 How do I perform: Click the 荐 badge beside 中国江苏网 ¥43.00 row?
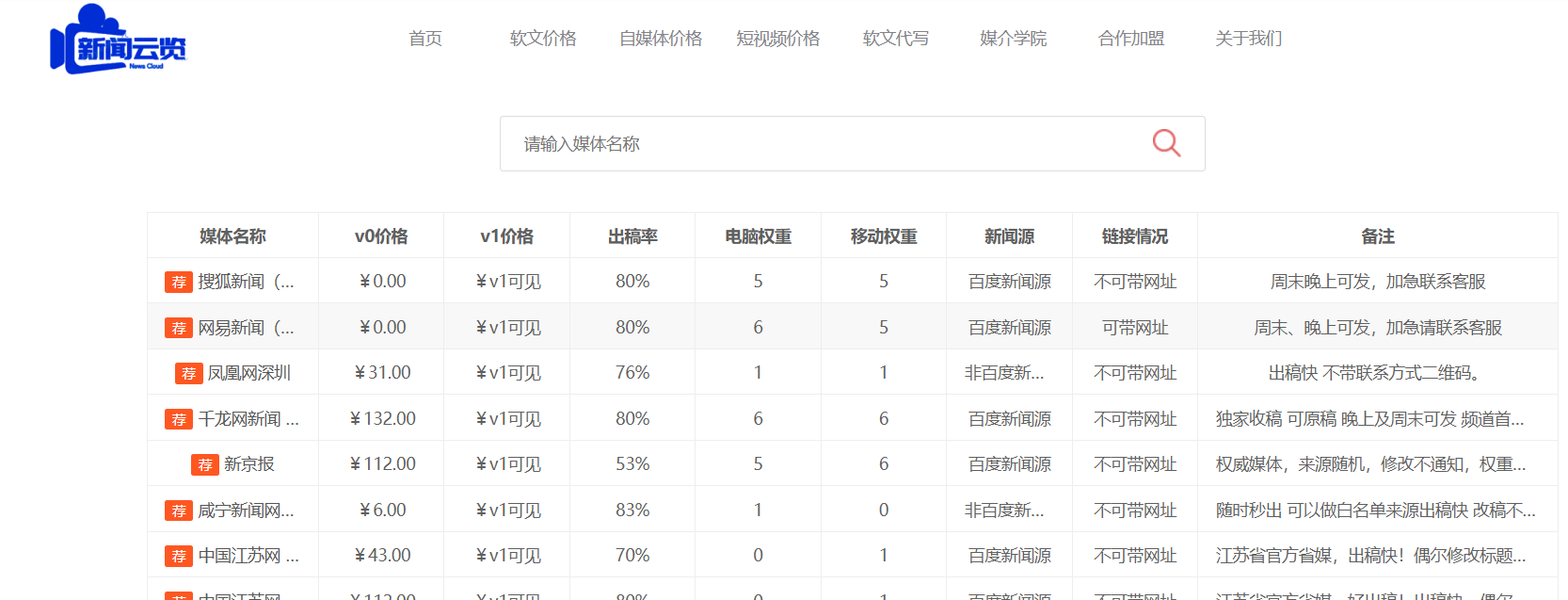[x=179, y=556]
